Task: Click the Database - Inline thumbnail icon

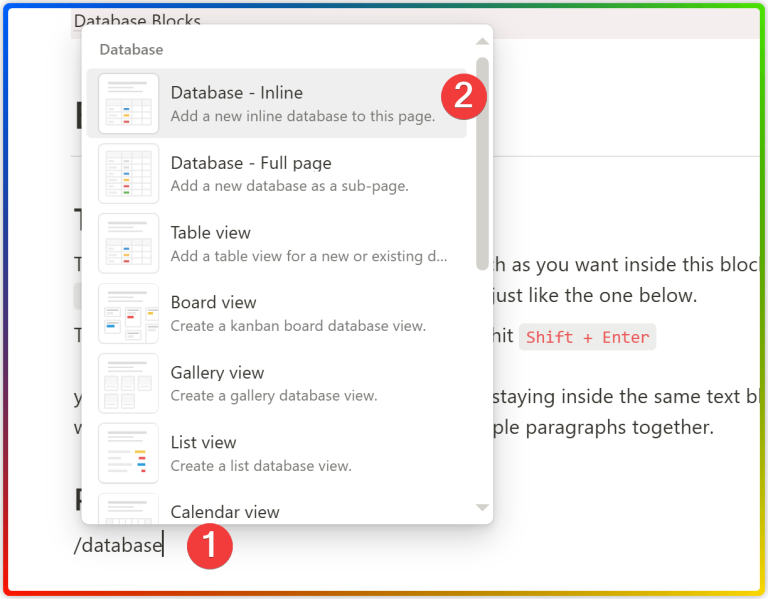Action: coord(128,103)
